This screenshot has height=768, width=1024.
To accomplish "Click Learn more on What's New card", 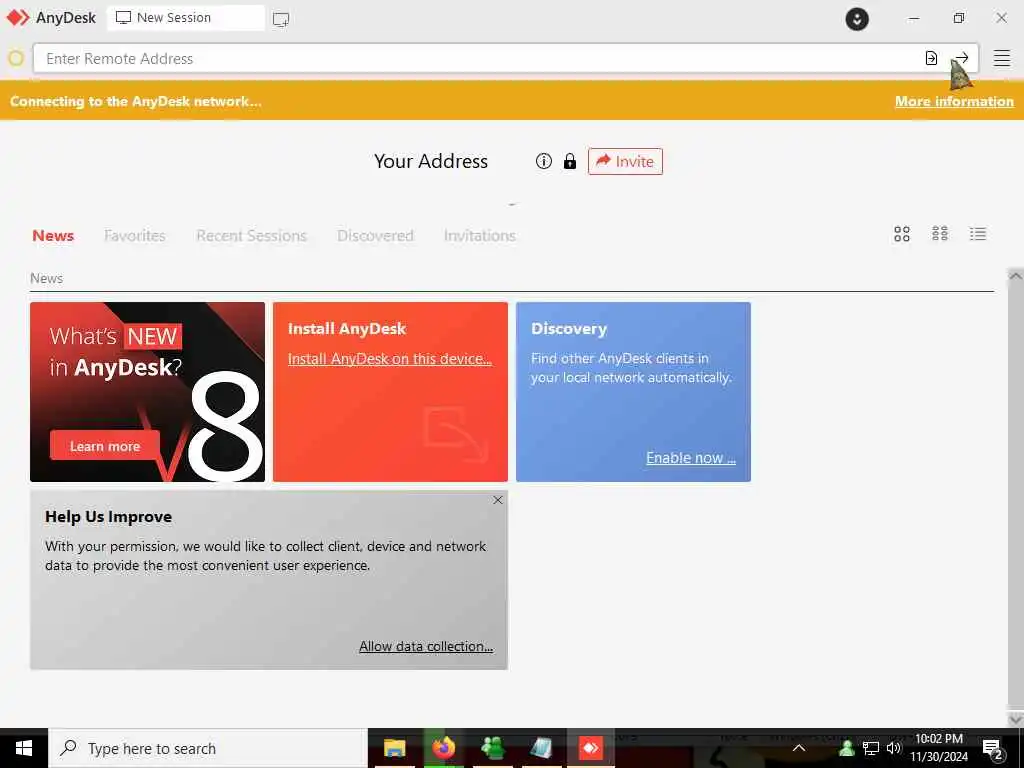I will pyautogui.click(x=104, y=446).
